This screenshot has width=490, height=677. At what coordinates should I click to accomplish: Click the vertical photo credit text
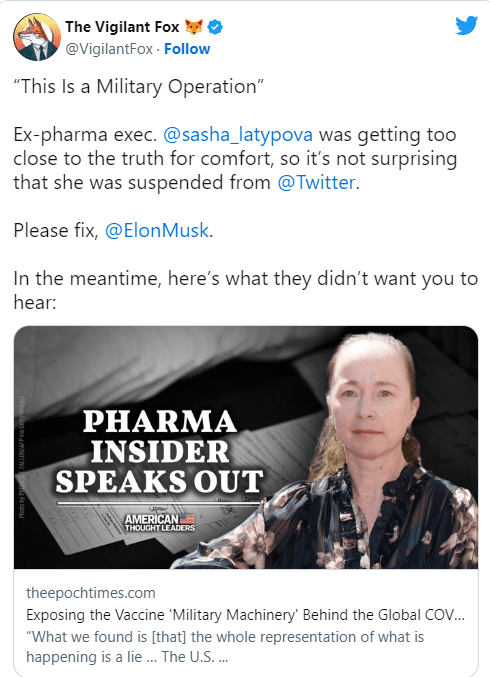pyautogui.click(x=22, y=457)
